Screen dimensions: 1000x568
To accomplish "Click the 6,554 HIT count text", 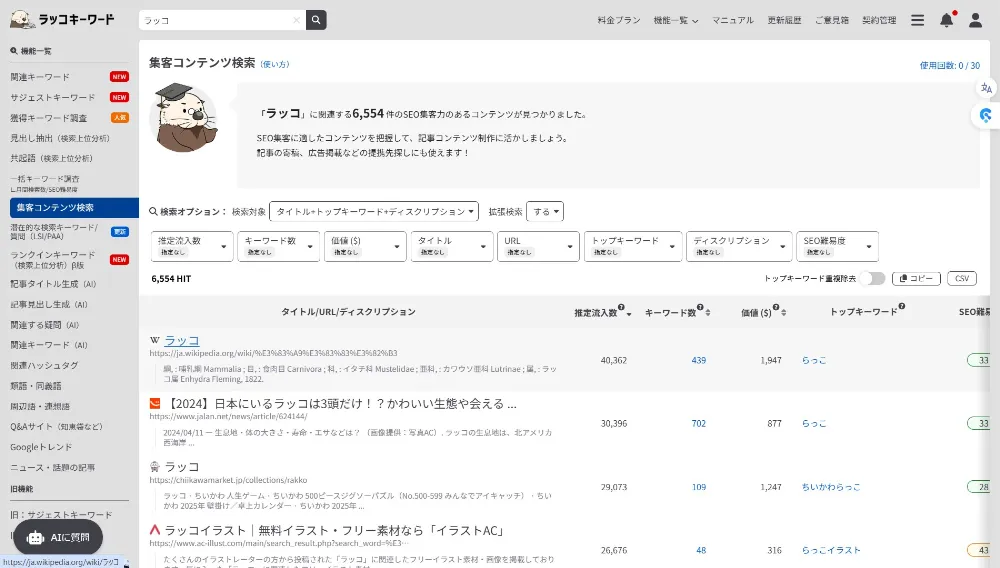I will (x=171, y=279).
